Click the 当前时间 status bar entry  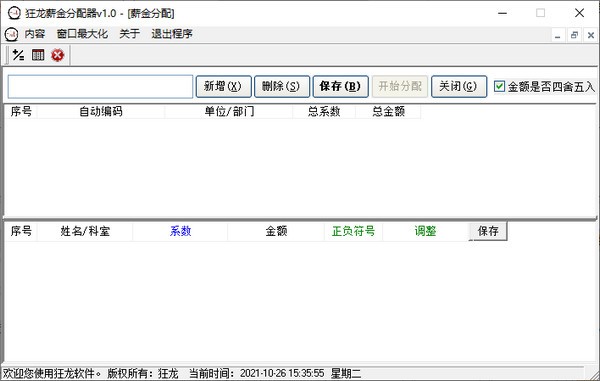tap(256, 373)
